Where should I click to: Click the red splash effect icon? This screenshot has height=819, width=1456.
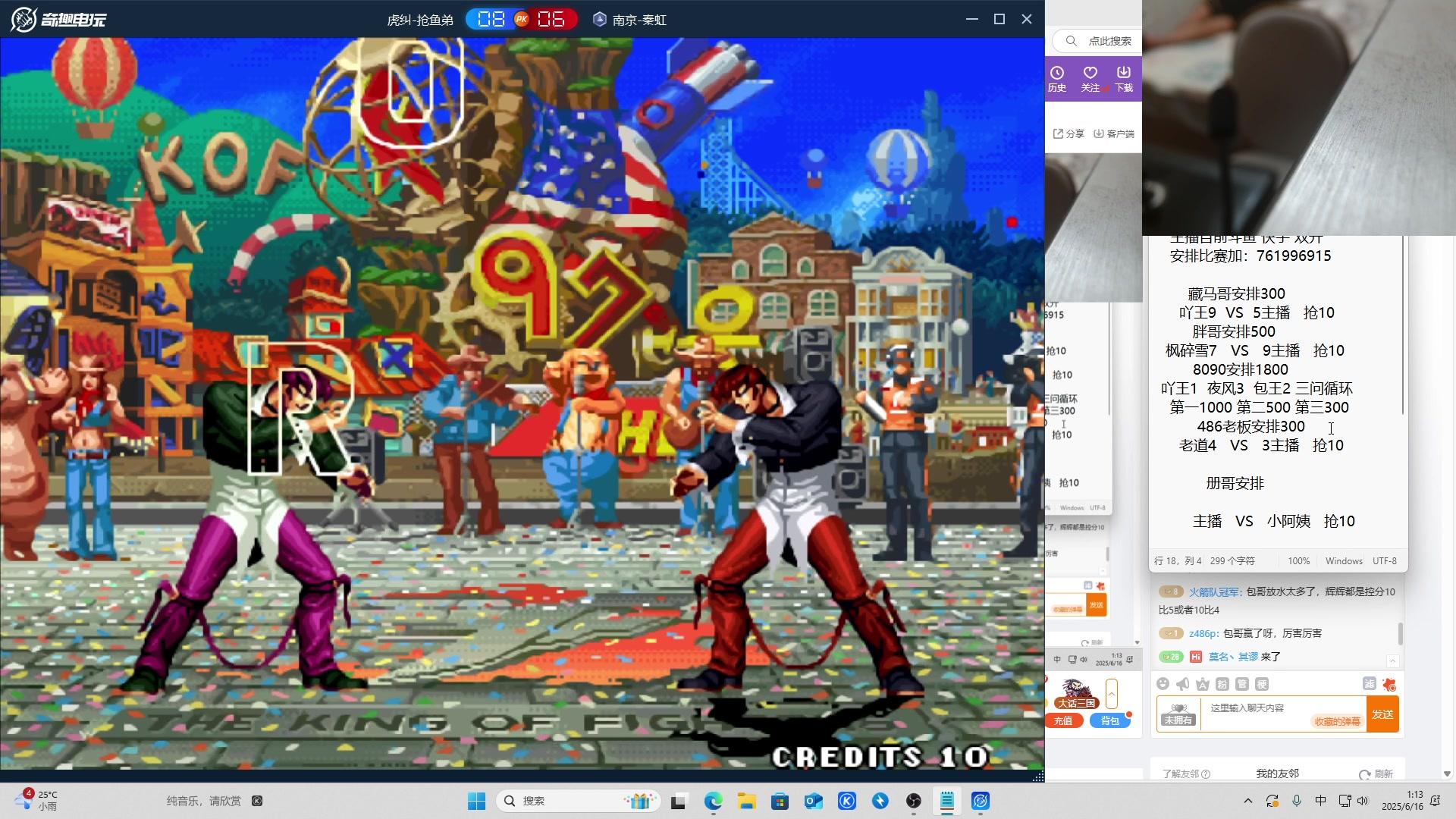(x=1389, y=685)
